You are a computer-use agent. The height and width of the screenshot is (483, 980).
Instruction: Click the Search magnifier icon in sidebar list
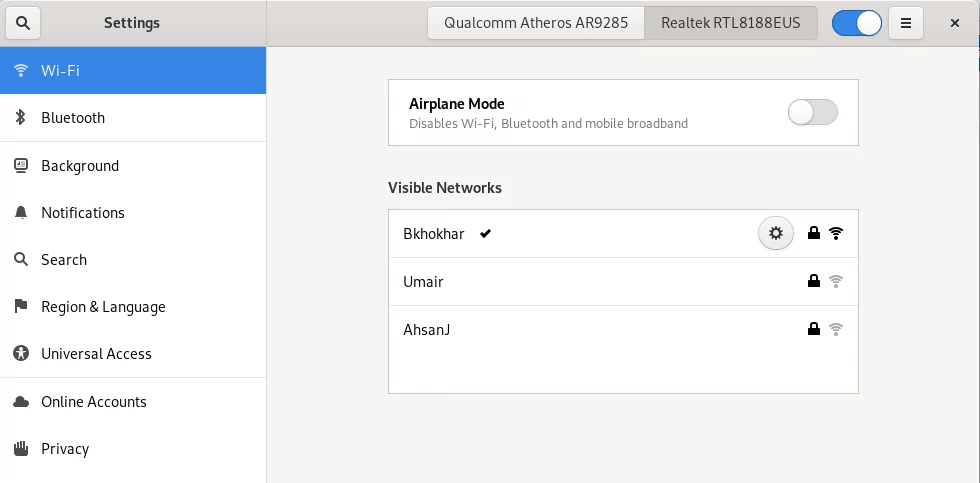click(21, 259)
